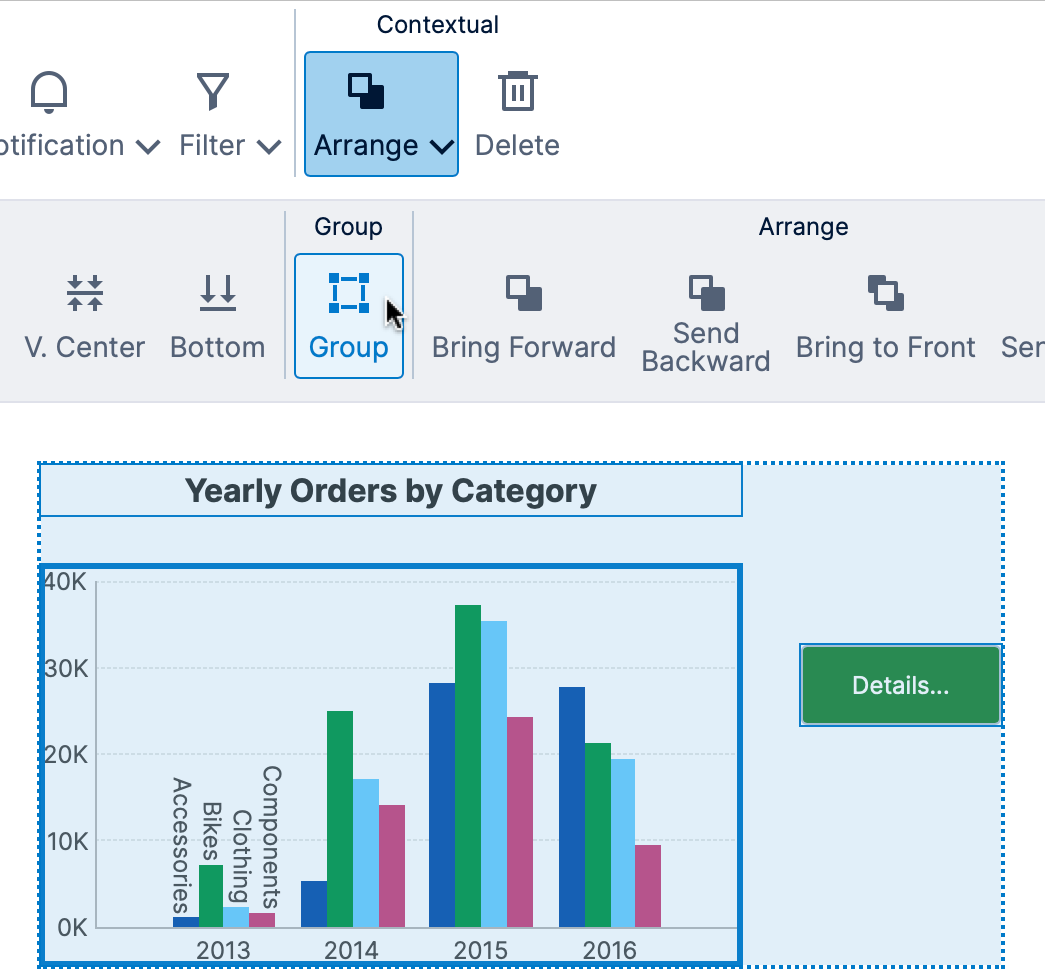
Task: Select the Yearly Orders by Category title
Action: click(x=390, y=491)
